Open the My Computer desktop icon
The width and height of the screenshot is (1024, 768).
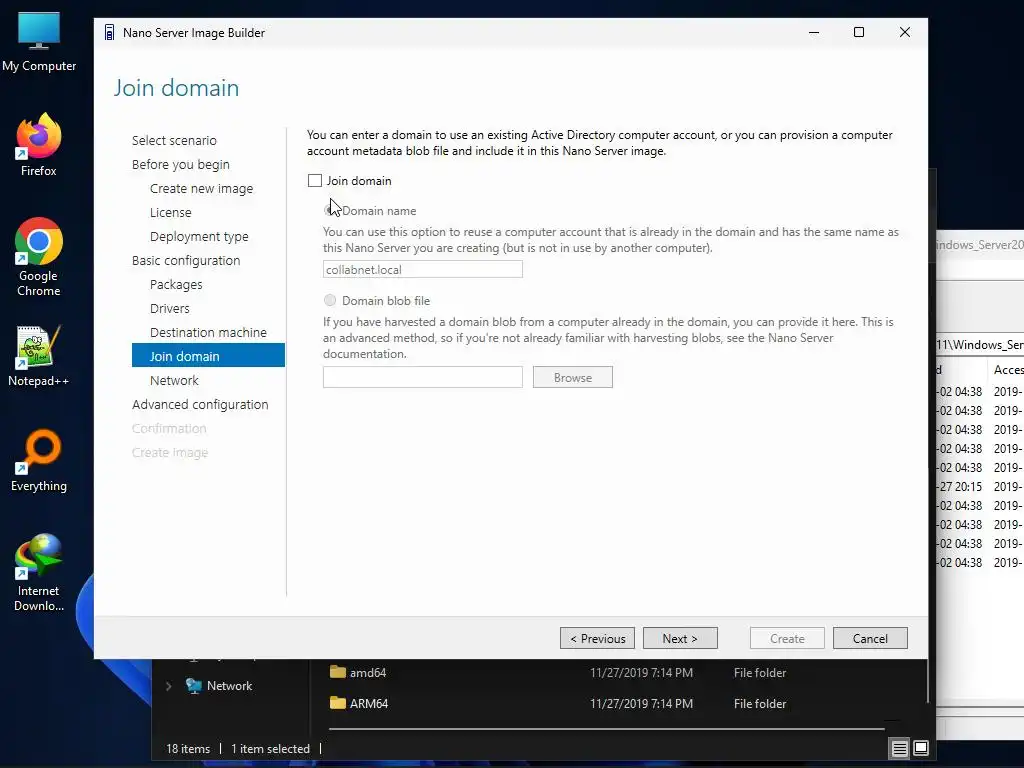(x=39, y=42)
